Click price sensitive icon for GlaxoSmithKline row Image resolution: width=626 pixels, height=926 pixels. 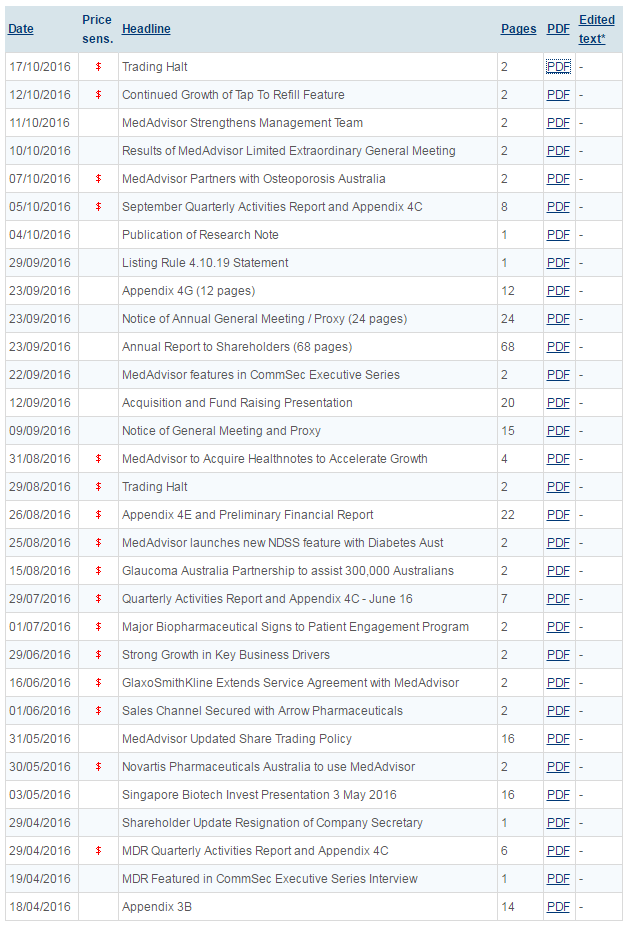click(98, 683)
